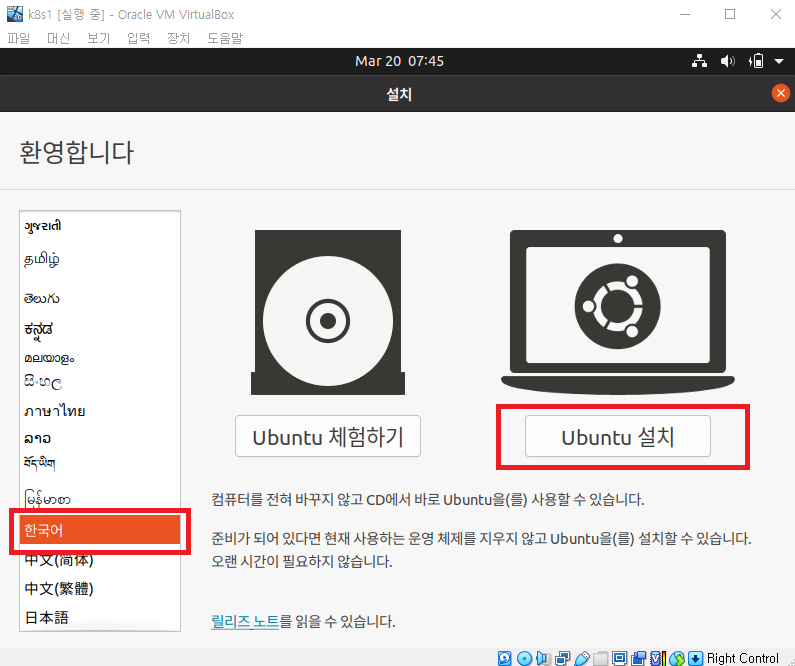
Task: Click the VirtualBox CPU execution indicator
Action: point(658,658)
